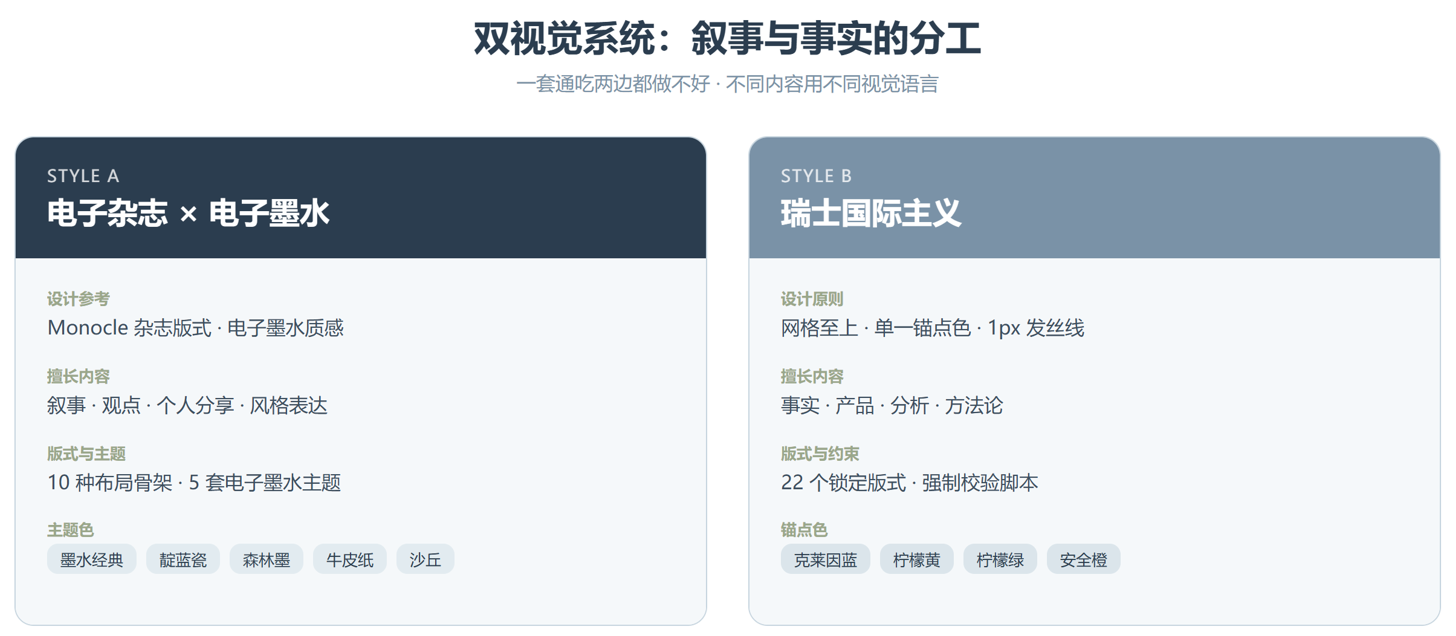
Task: Select the 沙丘 theme tag
Action: [x=426, y=560]
